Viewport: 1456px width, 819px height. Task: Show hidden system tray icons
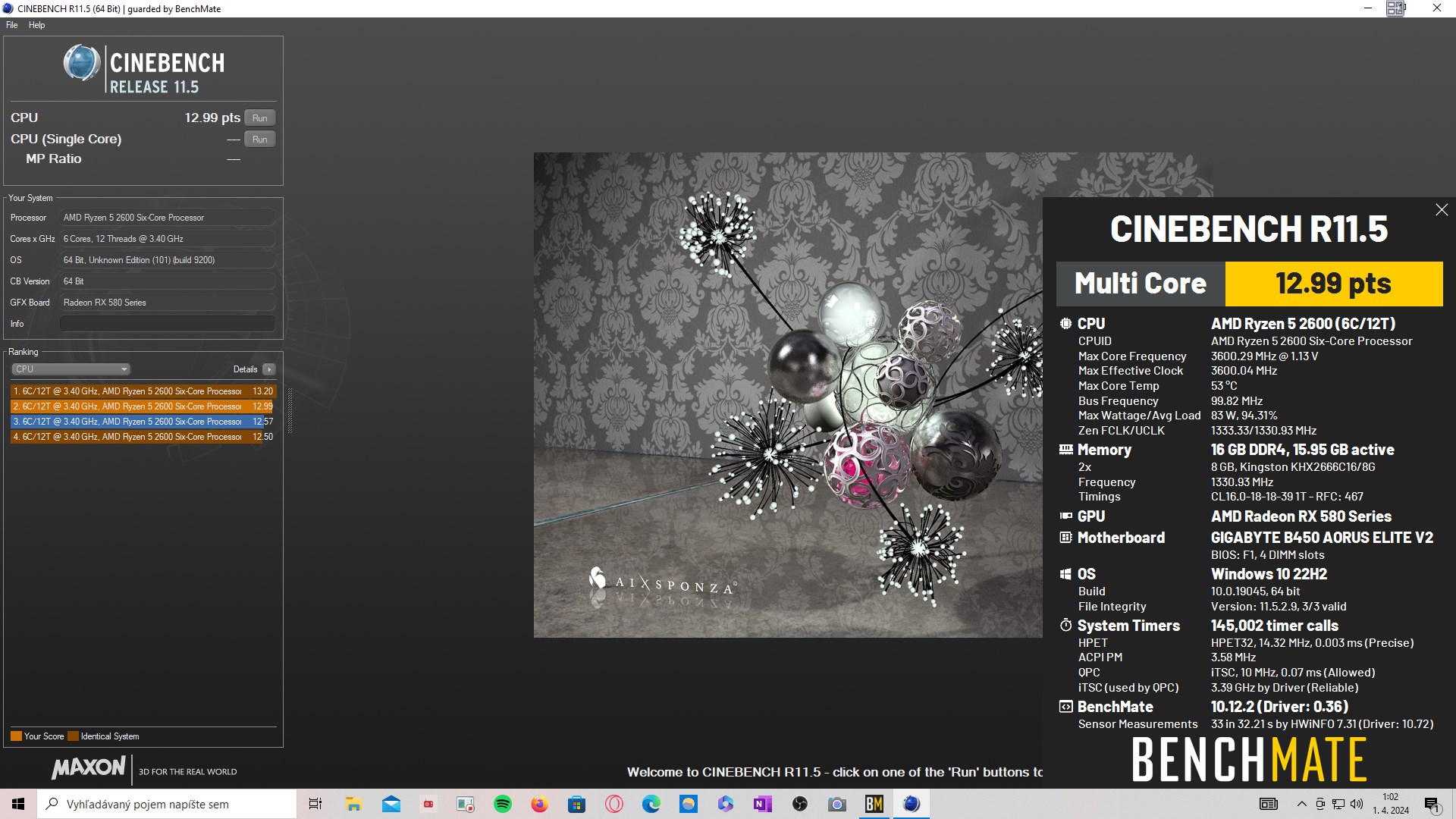[1302, 804]
